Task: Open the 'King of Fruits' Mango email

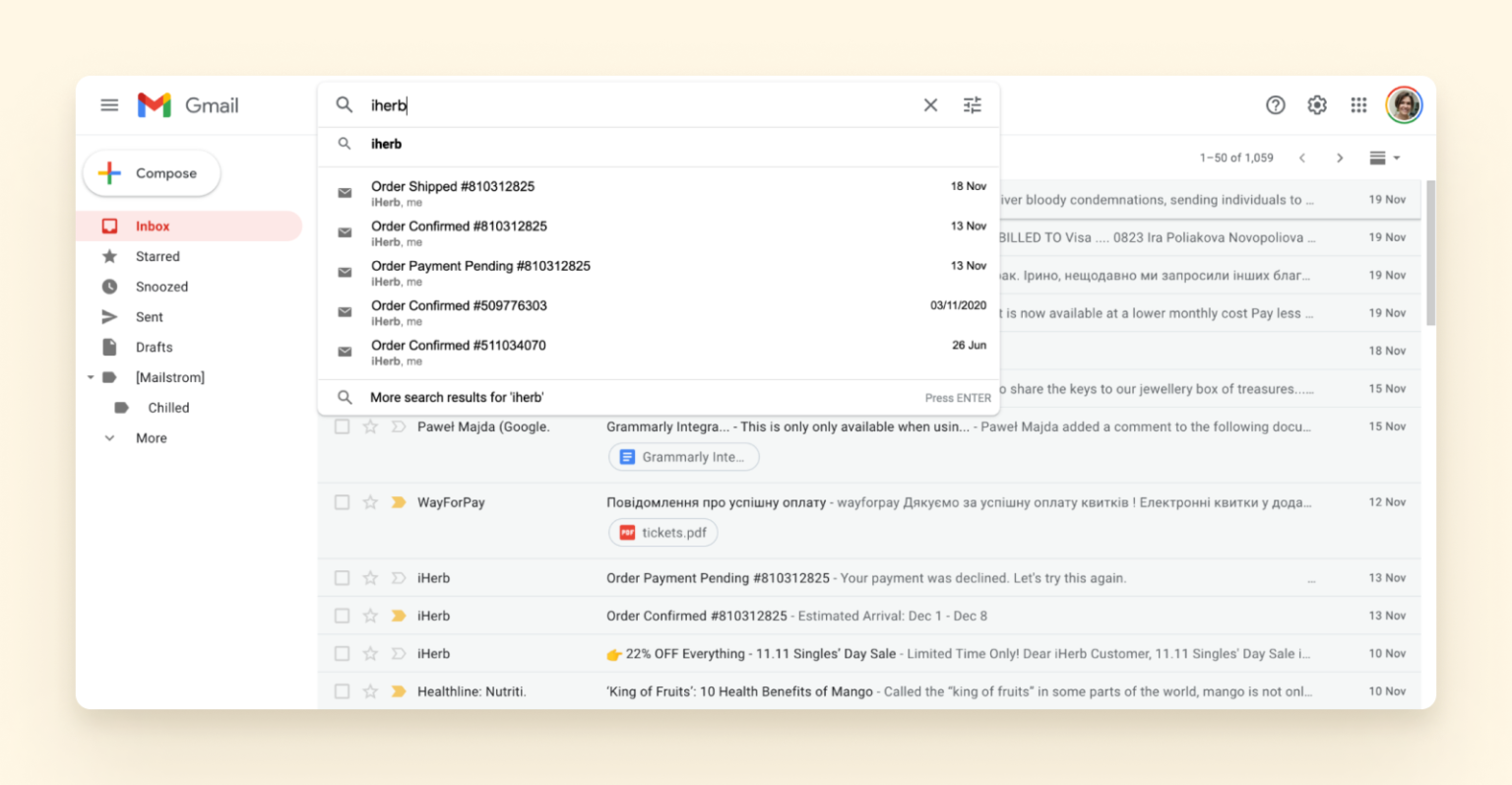Action: click(x=869, y=691)
